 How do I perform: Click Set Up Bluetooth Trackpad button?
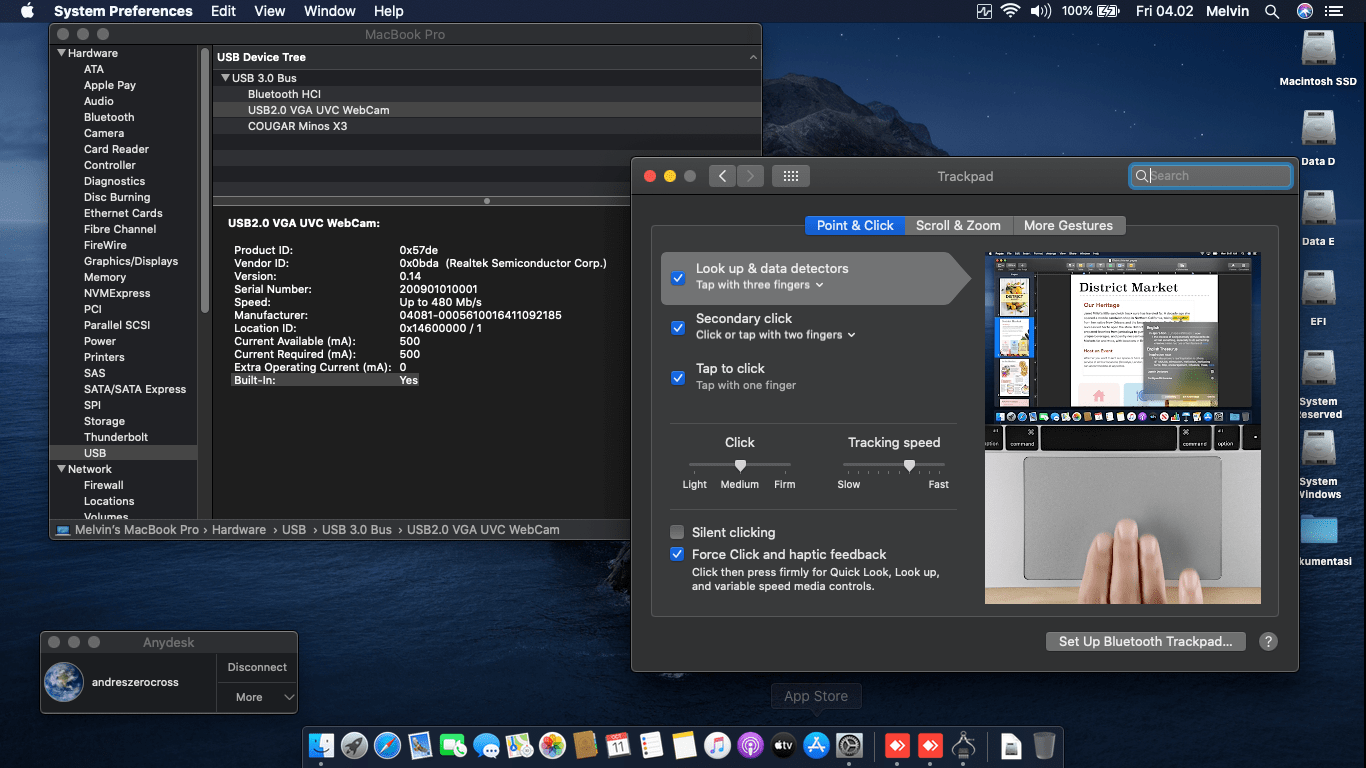pos(1146,642)
